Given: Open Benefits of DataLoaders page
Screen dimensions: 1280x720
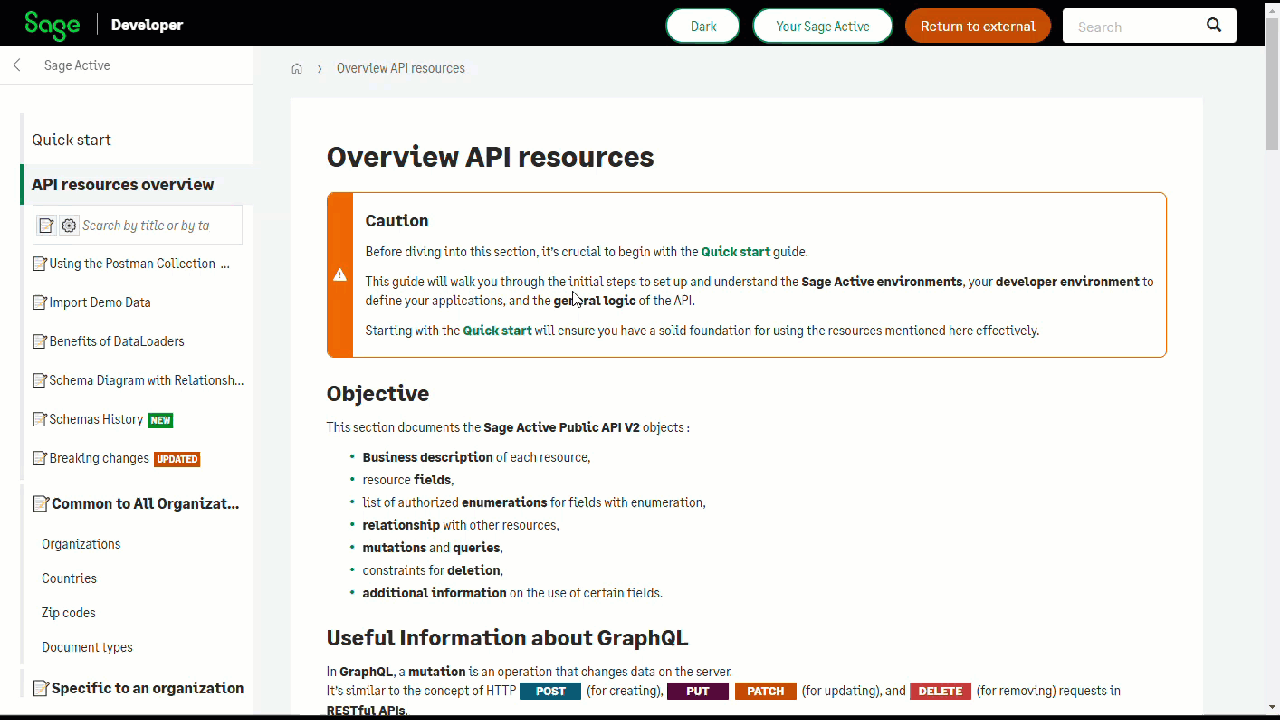Looking at the screenshot, I should coord(117,342).
